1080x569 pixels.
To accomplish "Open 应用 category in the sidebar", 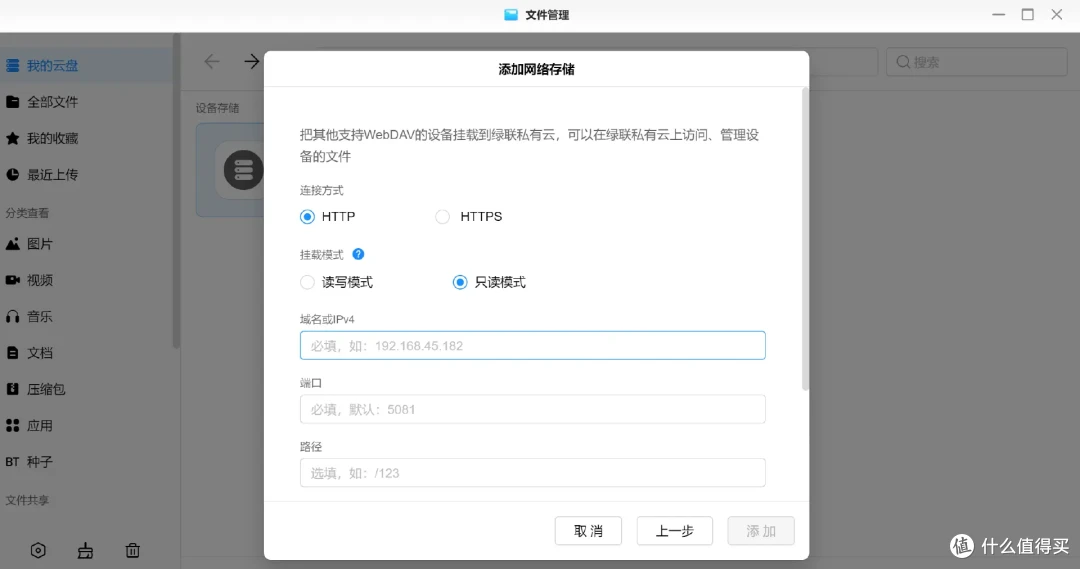I will [x=86, y=426].
